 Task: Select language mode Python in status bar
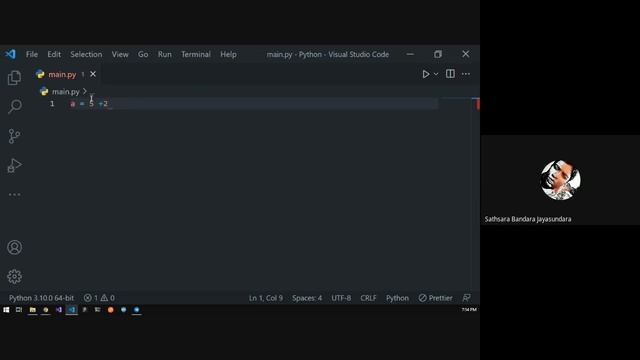coord(397,298)
